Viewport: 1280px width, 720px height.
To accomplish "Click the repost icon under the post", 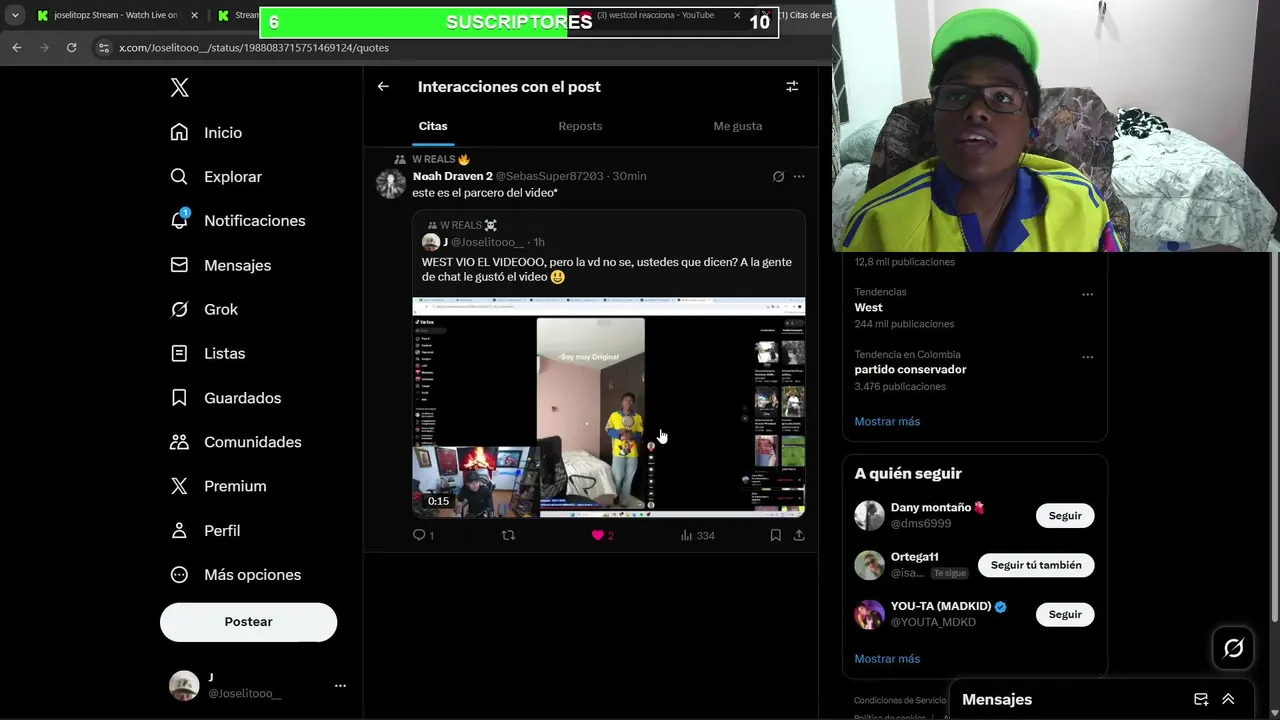I will pyautogui.click(x=508, y=536).
